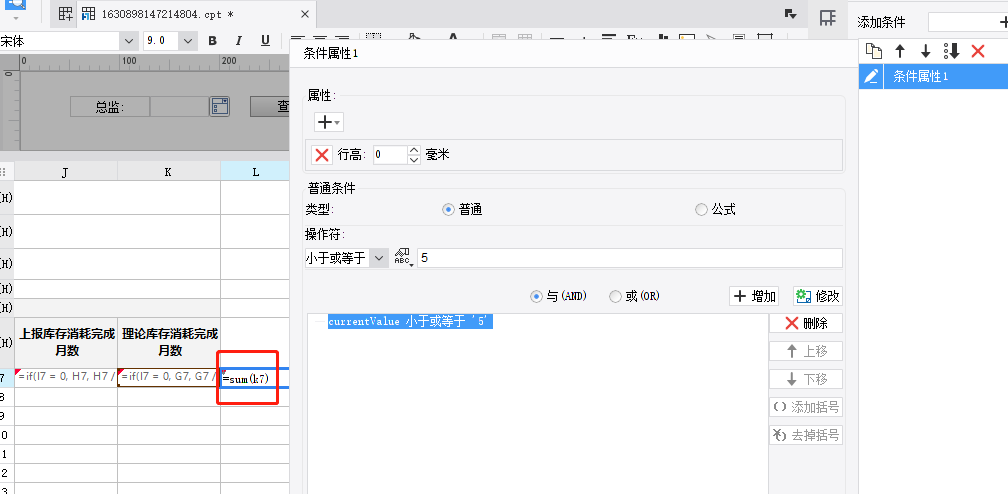Apply underline formatting

[266, 41]
